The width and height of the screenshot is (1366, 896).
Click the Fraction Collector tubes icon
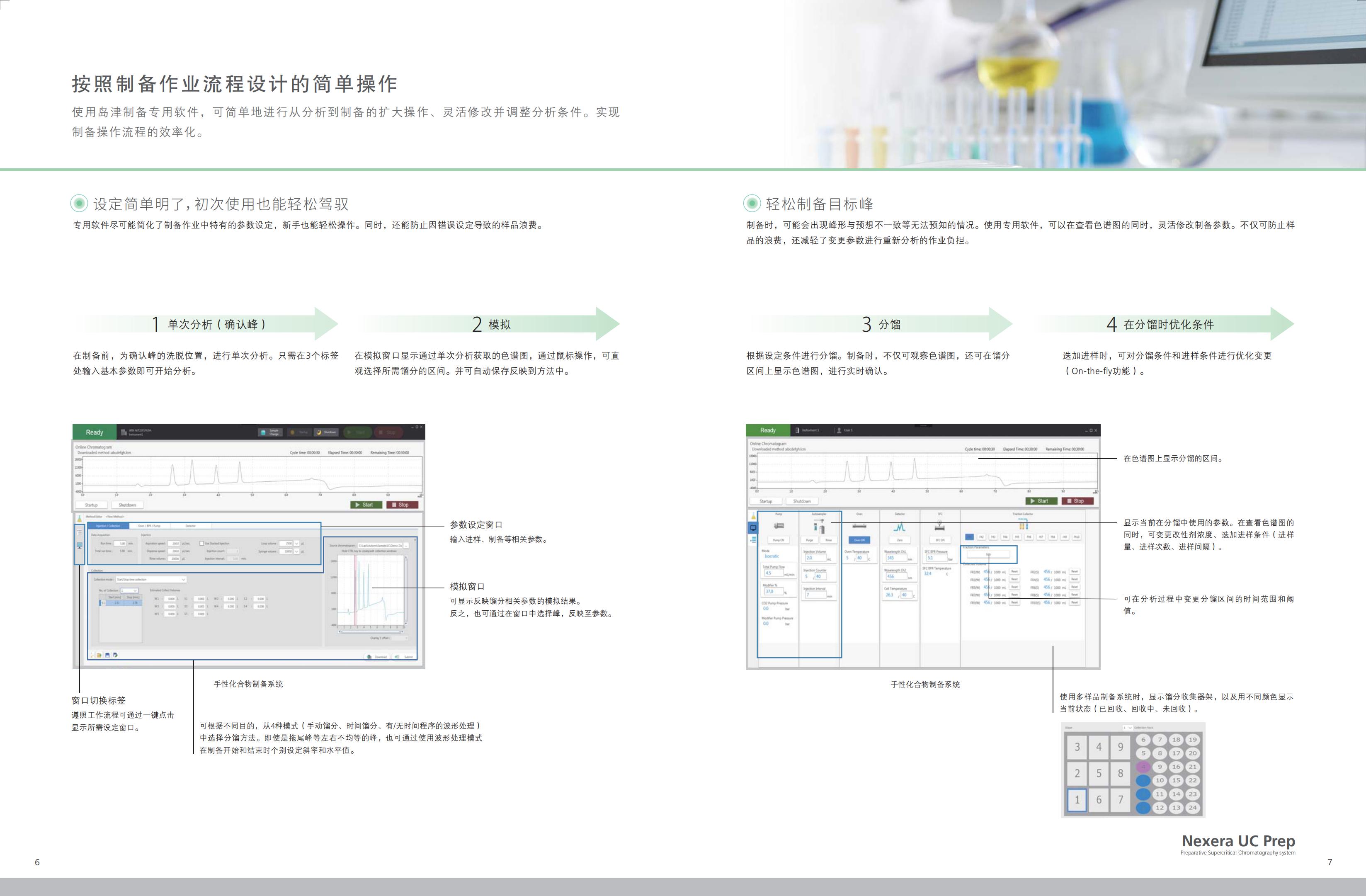[1023, 525]
